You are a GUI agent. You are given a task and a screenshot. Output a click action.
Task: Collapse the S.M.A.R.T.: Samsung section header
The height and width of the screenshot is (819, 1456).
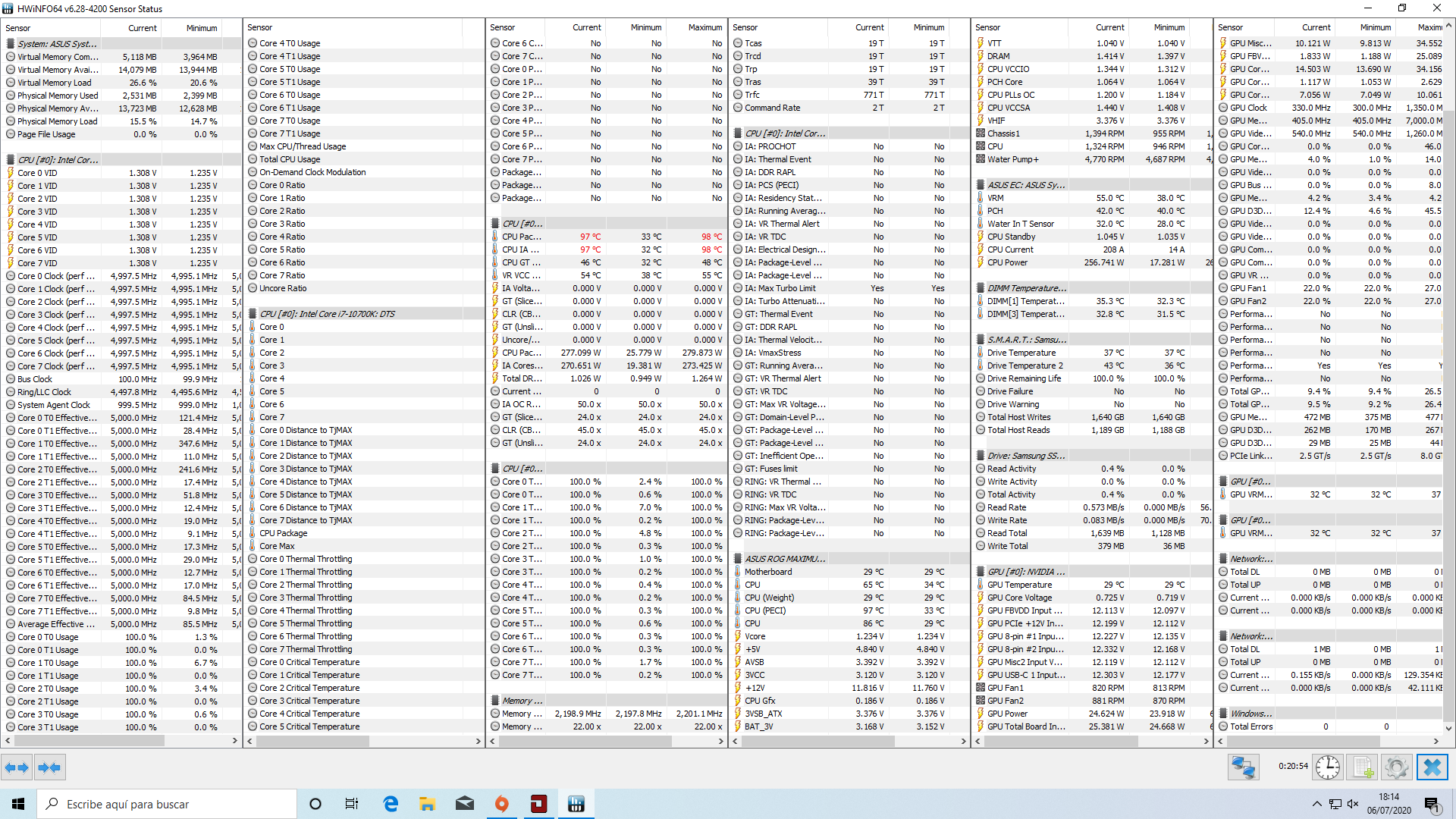tap(1026, 340)
